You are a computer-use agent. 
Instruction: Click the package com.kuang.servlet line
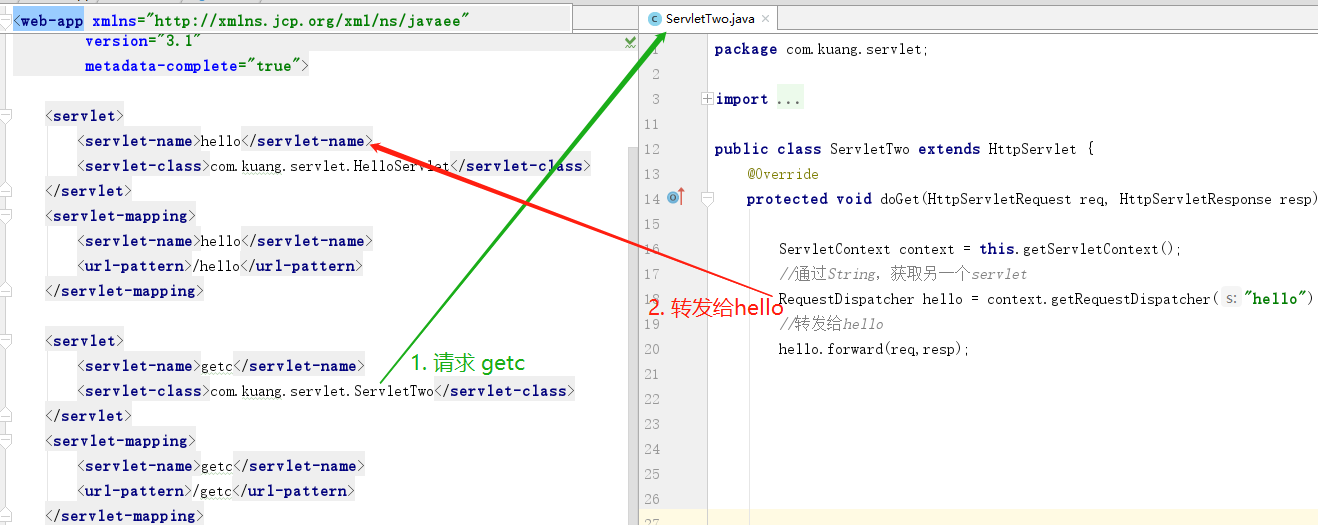pyautogui.click(x=821, y=49)
